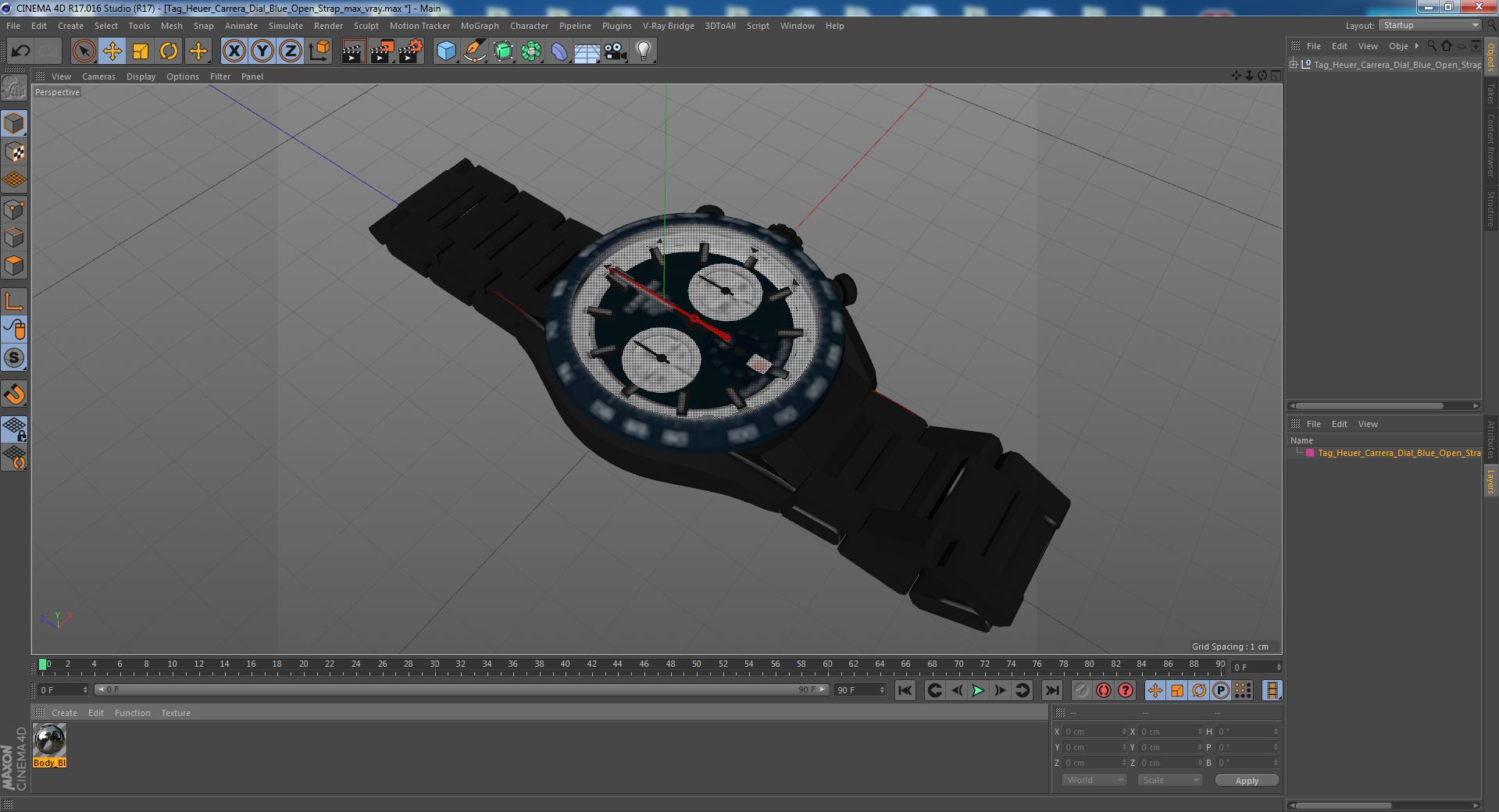The height and width of the screenshot is (812, 1499).
Task: Open material manager Create menu
Action: (x=64, y=713)
